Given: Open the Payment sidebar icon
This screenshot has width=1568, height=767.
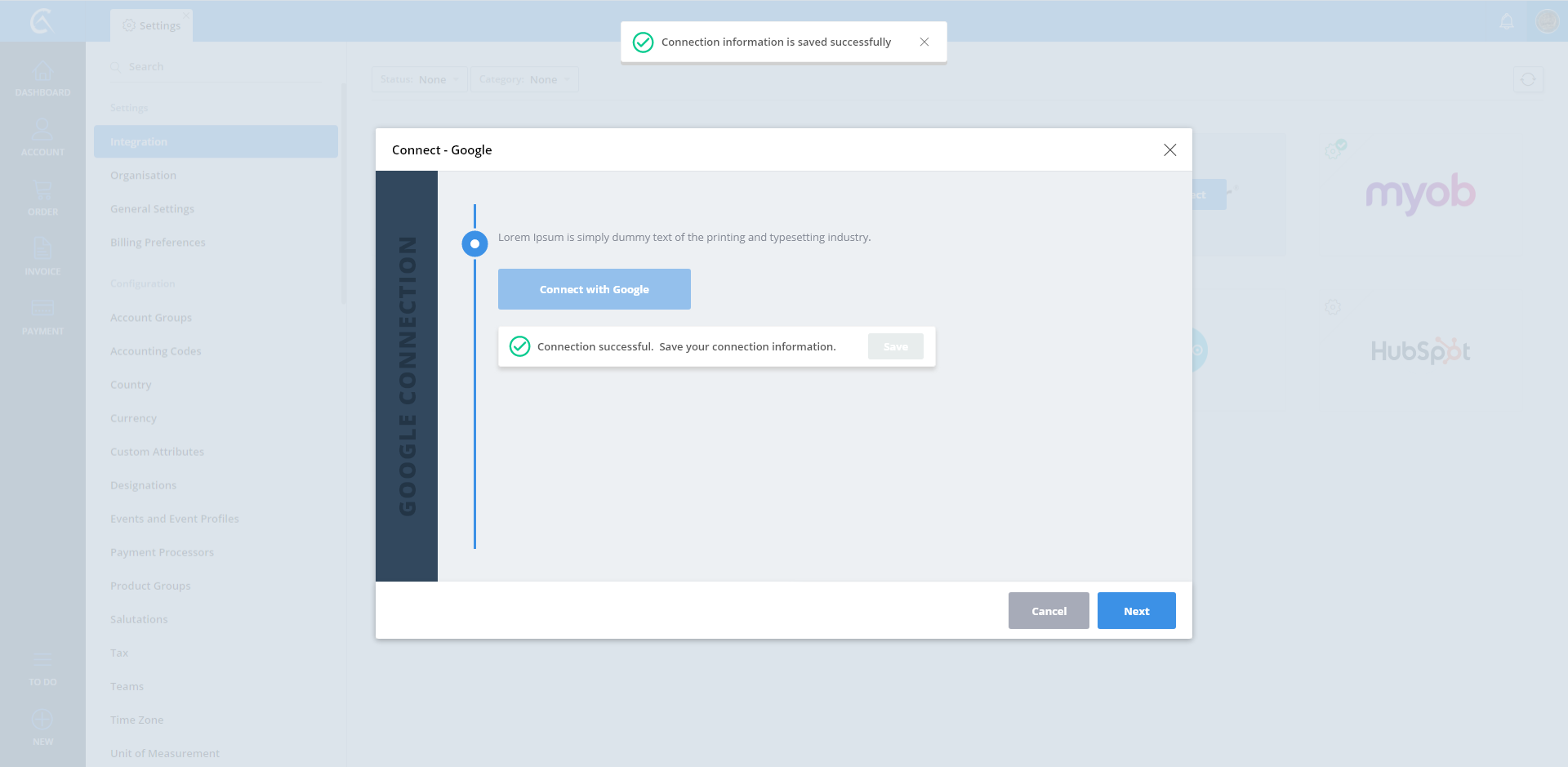Looking at the screenshot, I should tap(42, 316).
